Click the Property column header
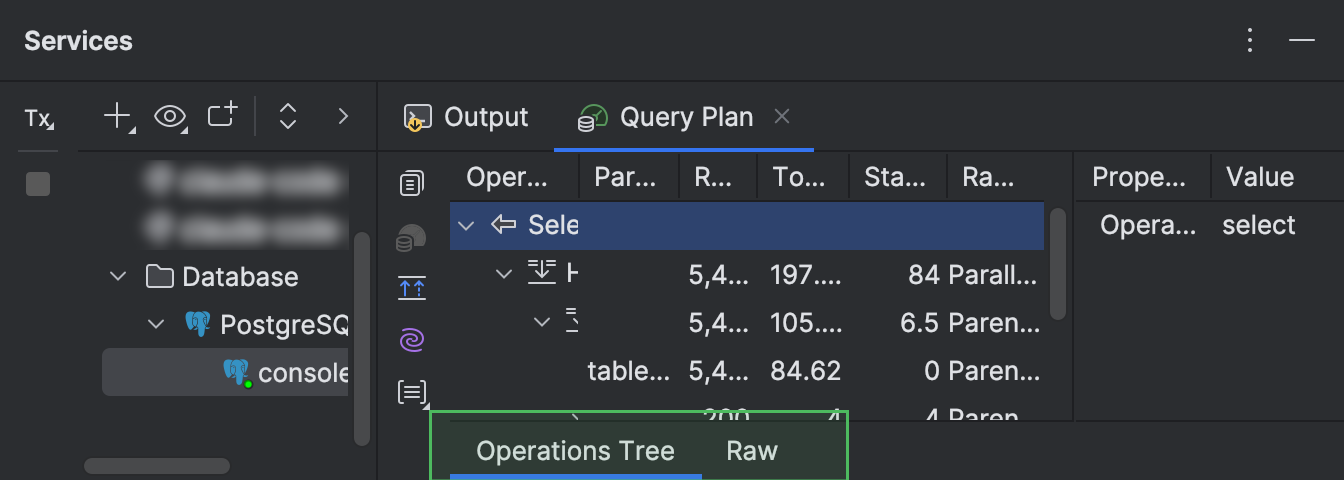Image resolution: width=1344 pixels, height=480 pixels. 1143,178
